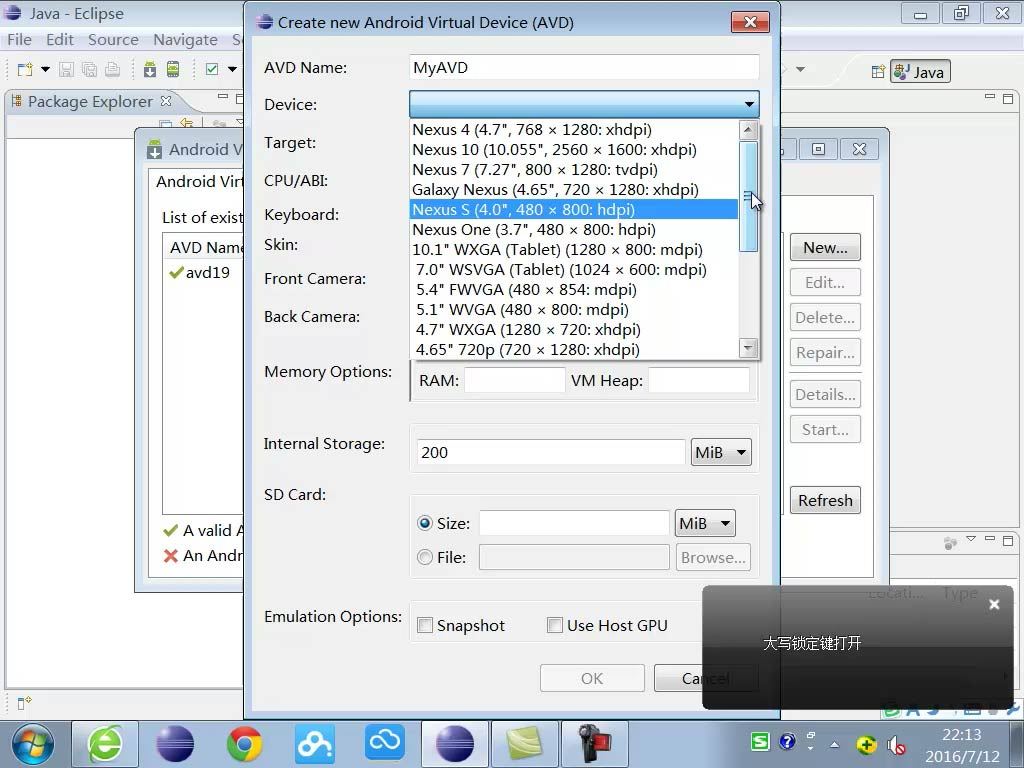Open the first Eclipse taskbar icon
Image resolution: width=1024 pixels, height=768 pixels.
174,744
